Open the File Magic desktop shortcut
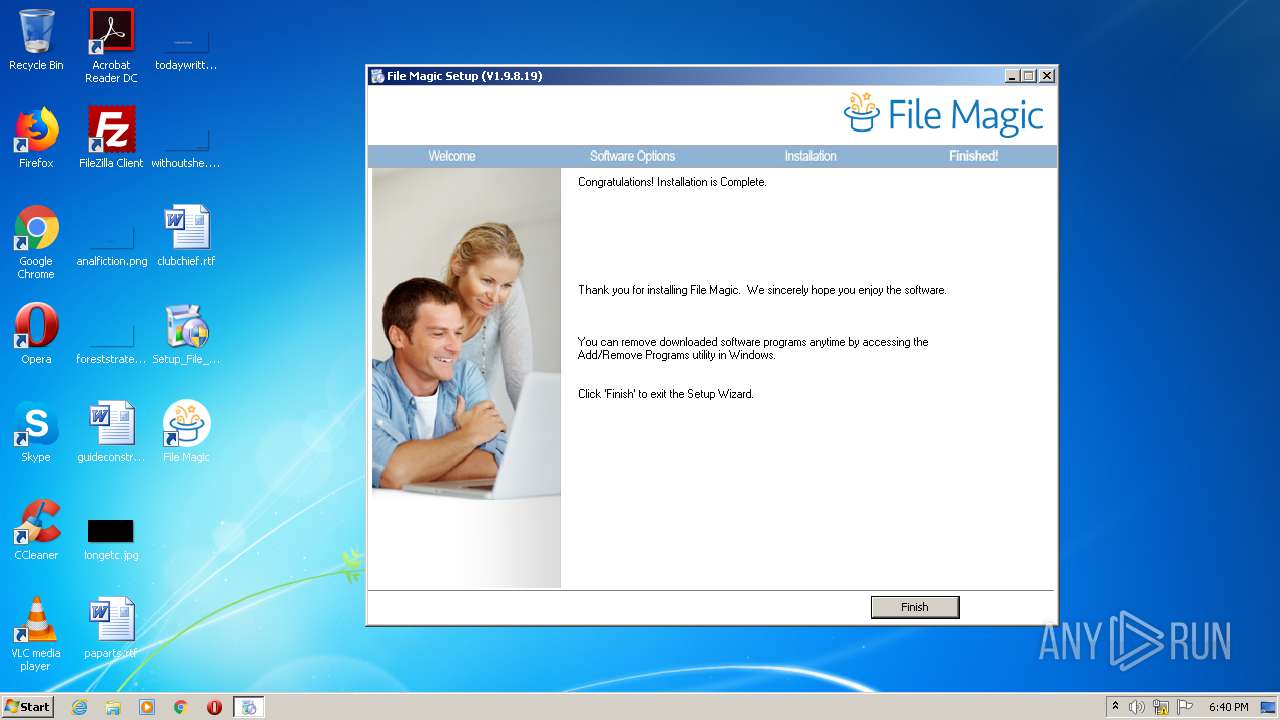The width and height of the screenshot is (1280, 720). click(x=186, y=432)
